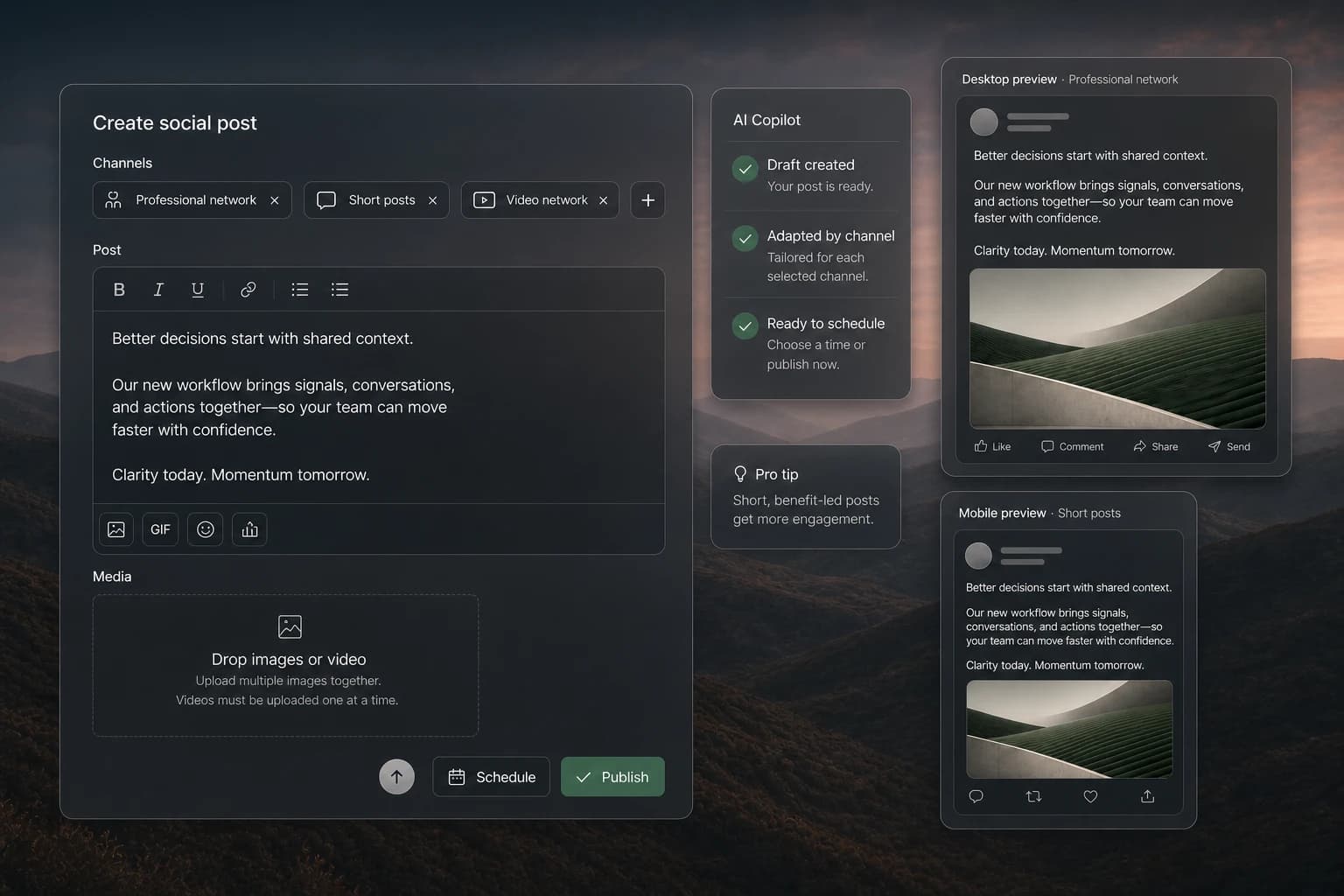
Task: Add an image with the picture icon
Action: coord(116,529)
